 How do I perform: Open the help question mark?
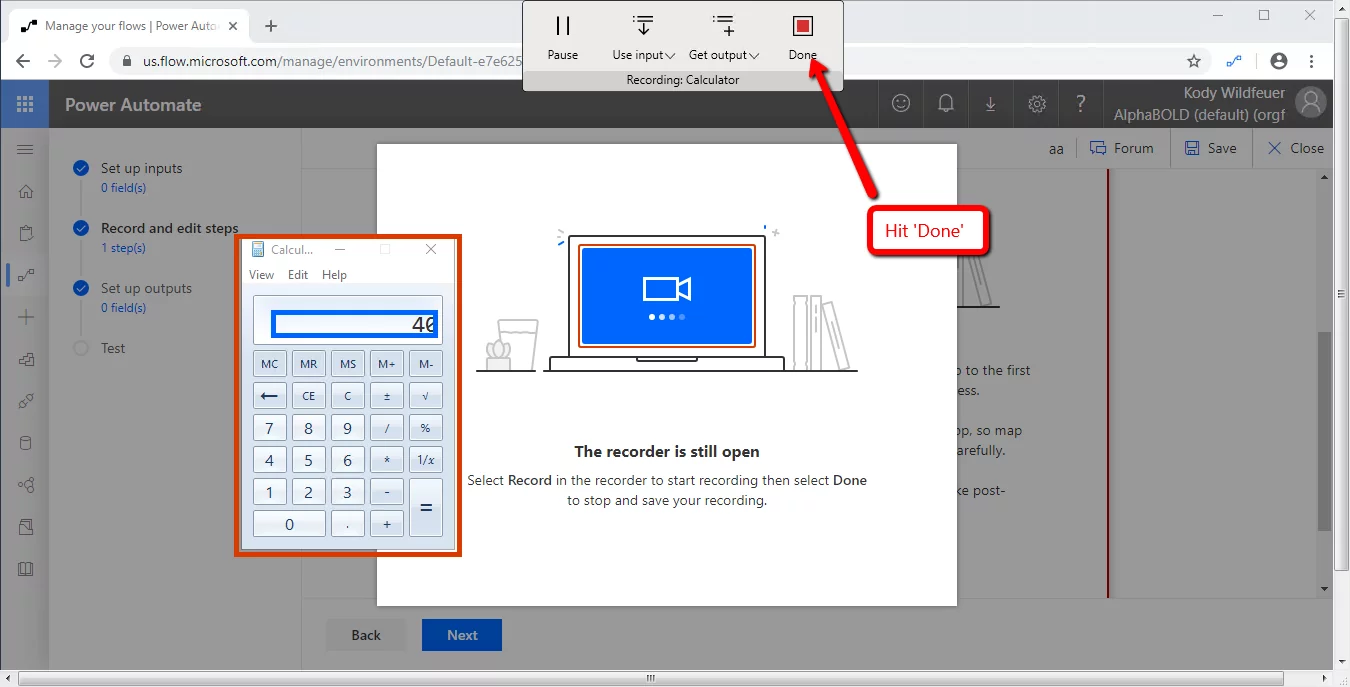tap(1081, 103)
